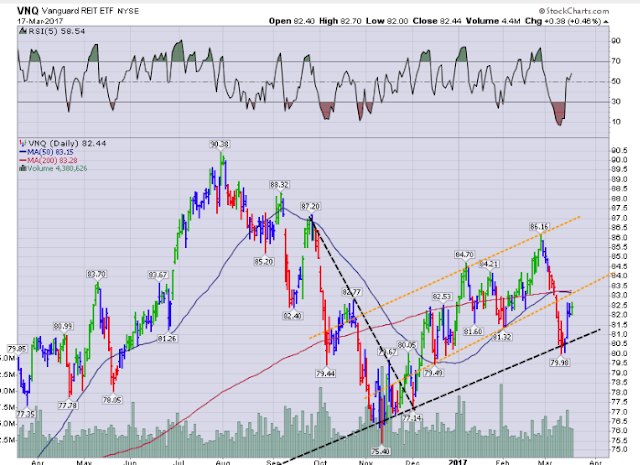This screenshot has height=465, width=640.
Task: Click the 79.98 low price label
Action: click(560, 362)
